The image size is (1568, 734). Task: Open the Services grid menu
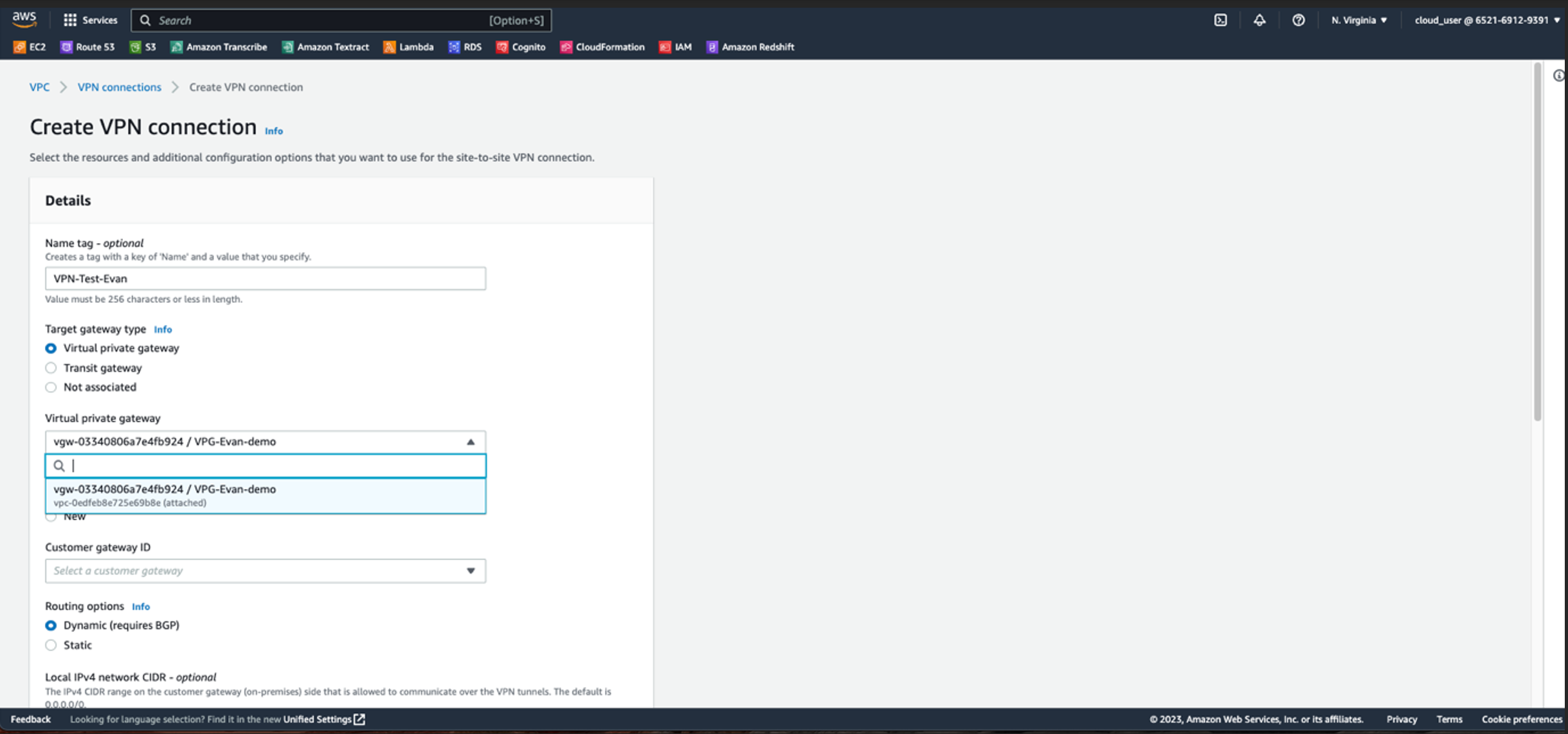click(x=89, y=20)
